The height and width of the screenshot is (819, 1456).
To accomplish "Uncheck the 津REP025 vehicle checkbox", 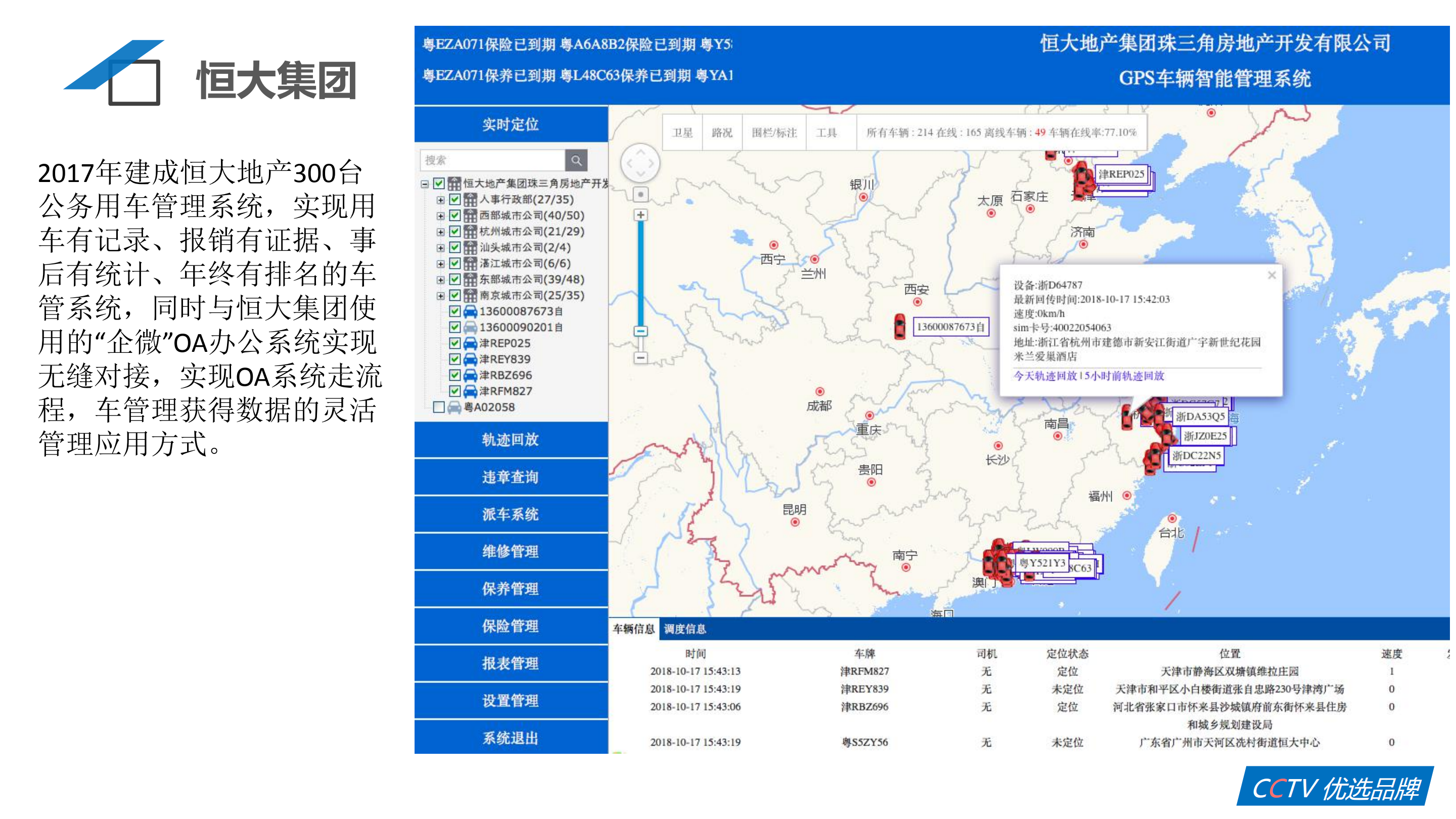I will click(454, 343).
